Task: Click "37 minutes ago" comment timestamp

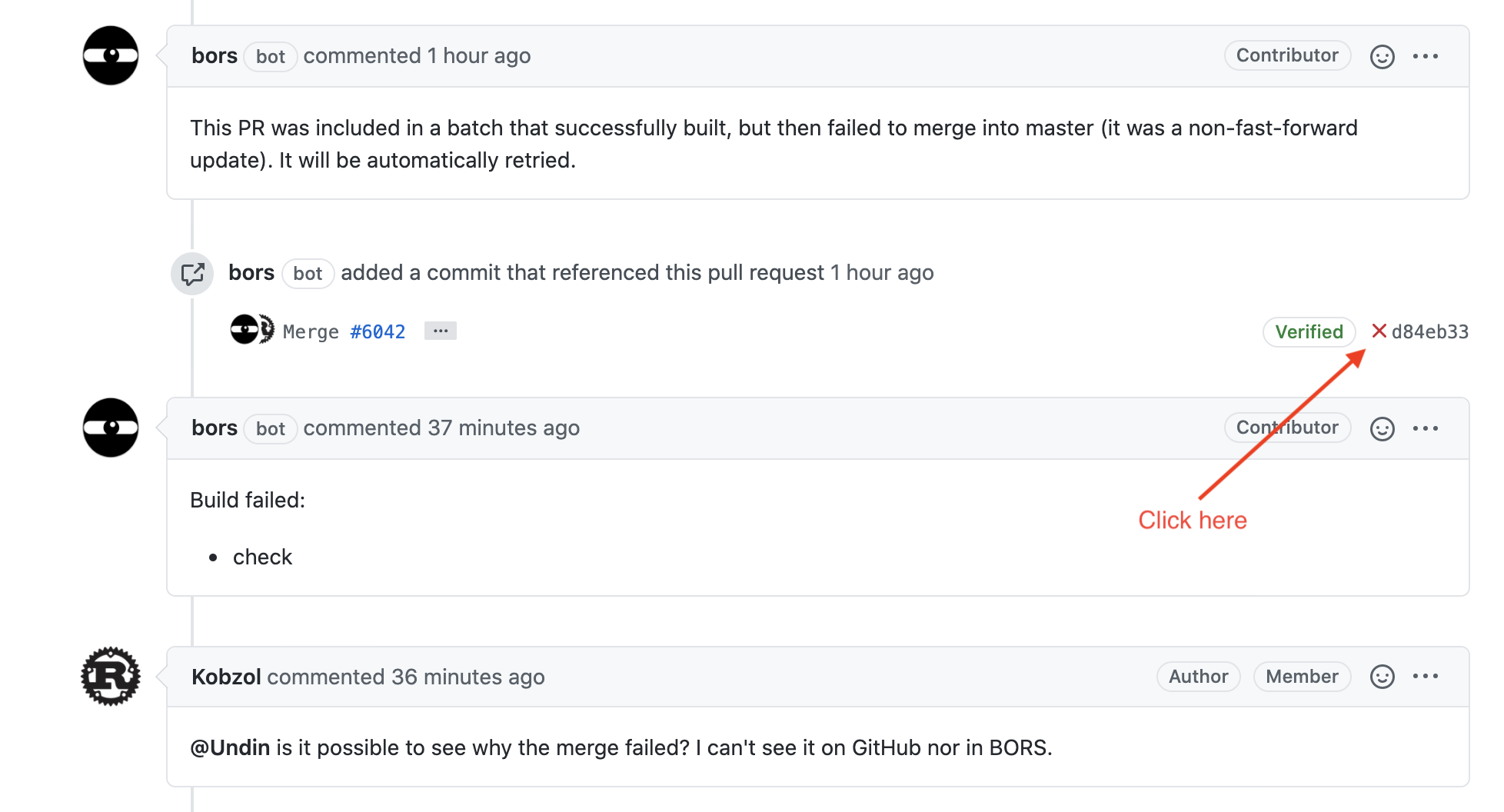Action: 504,428
